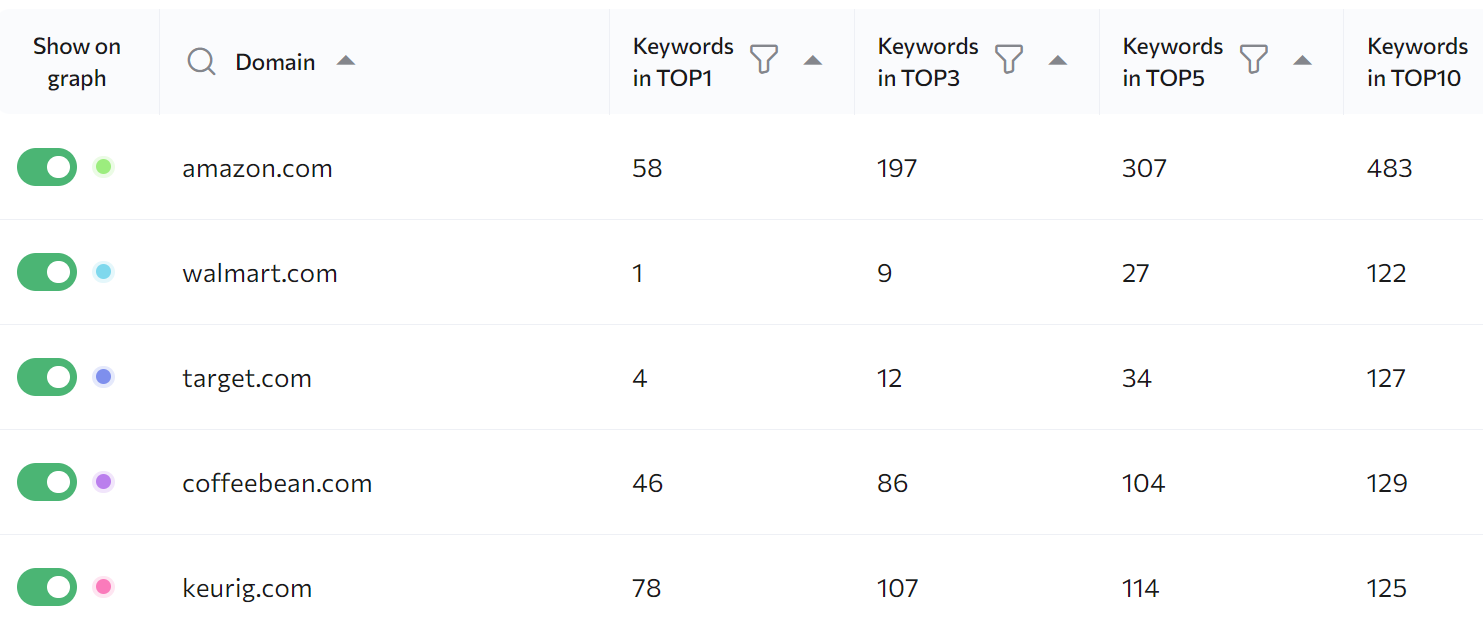Open the keurig.com domain link
Viewport: 1483px width, 637px height.
[246, 587]
